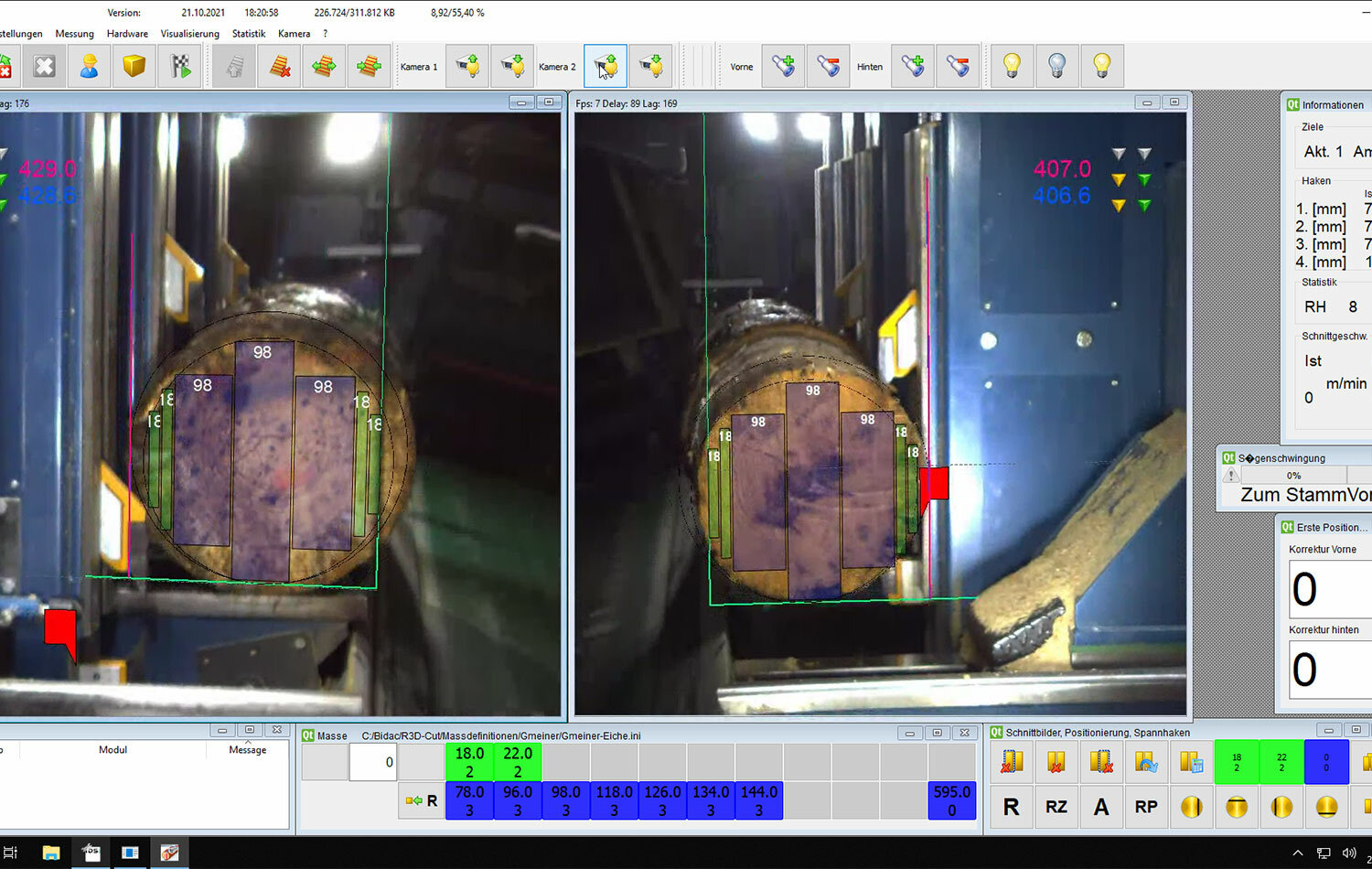Click the Korrektur Vorne value field
The height and width of the screenshot is (869, 1372).
click(x=1330, y=589)
